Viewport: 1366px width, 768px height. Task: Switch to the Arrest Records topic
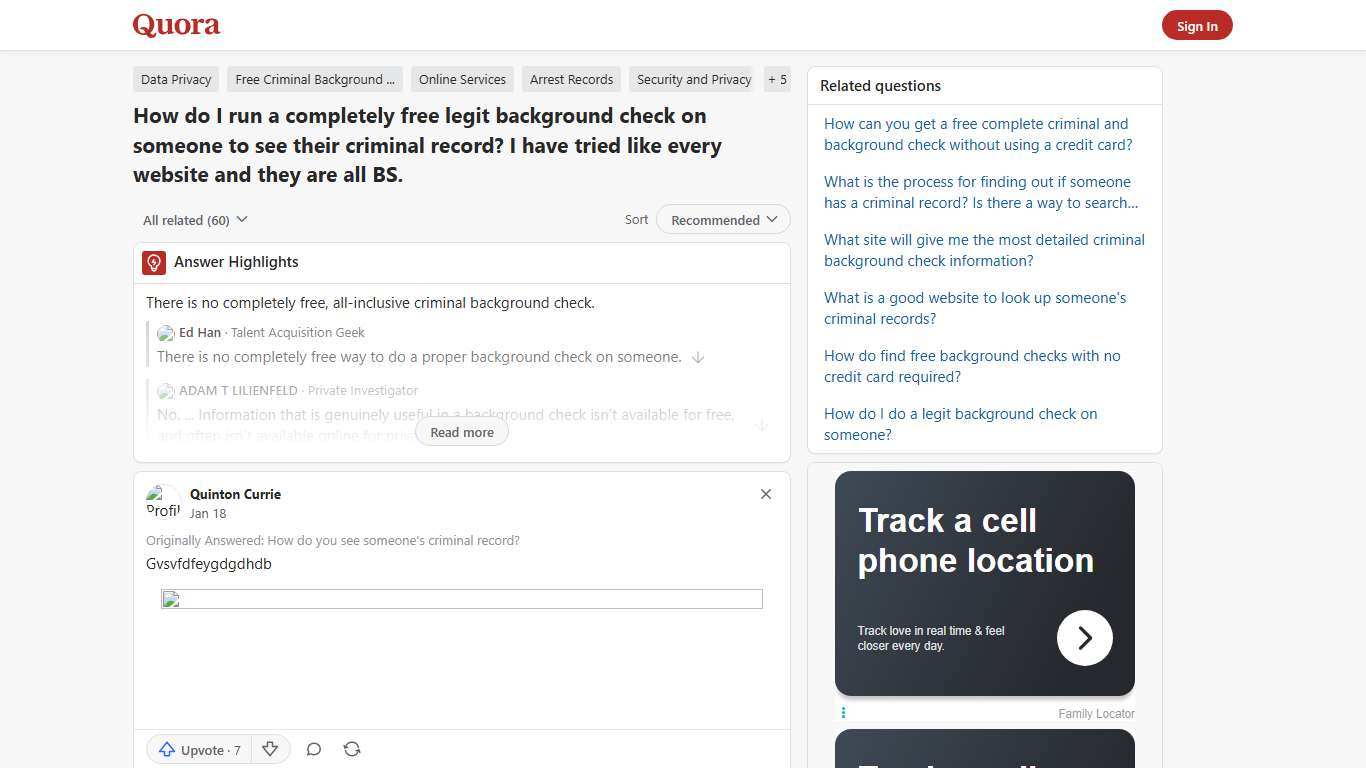point(571,79)
